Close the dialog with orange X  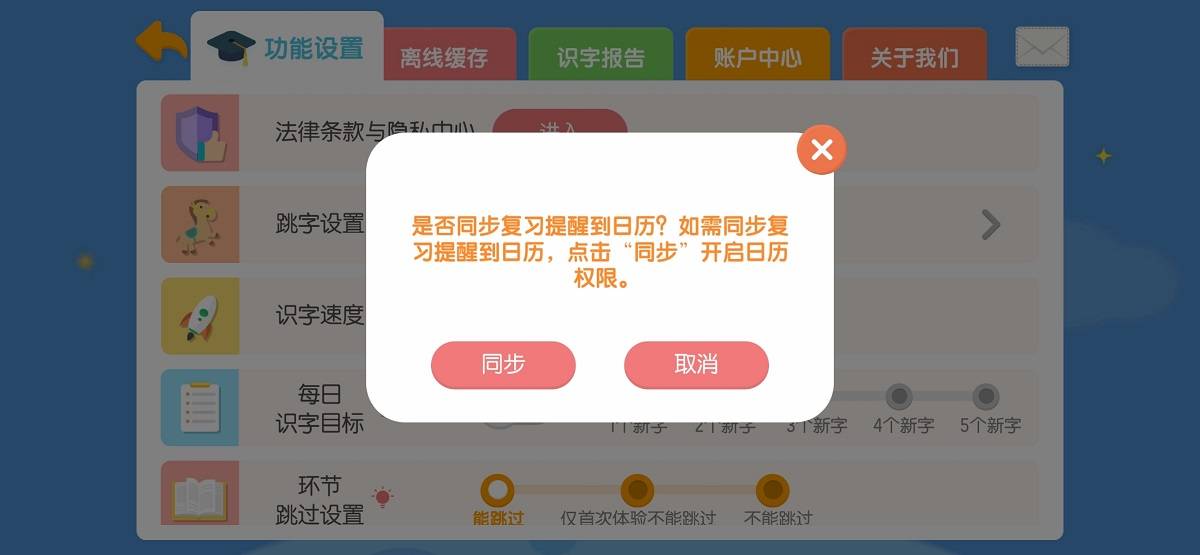pyautogui.click(x=822, y=150)
